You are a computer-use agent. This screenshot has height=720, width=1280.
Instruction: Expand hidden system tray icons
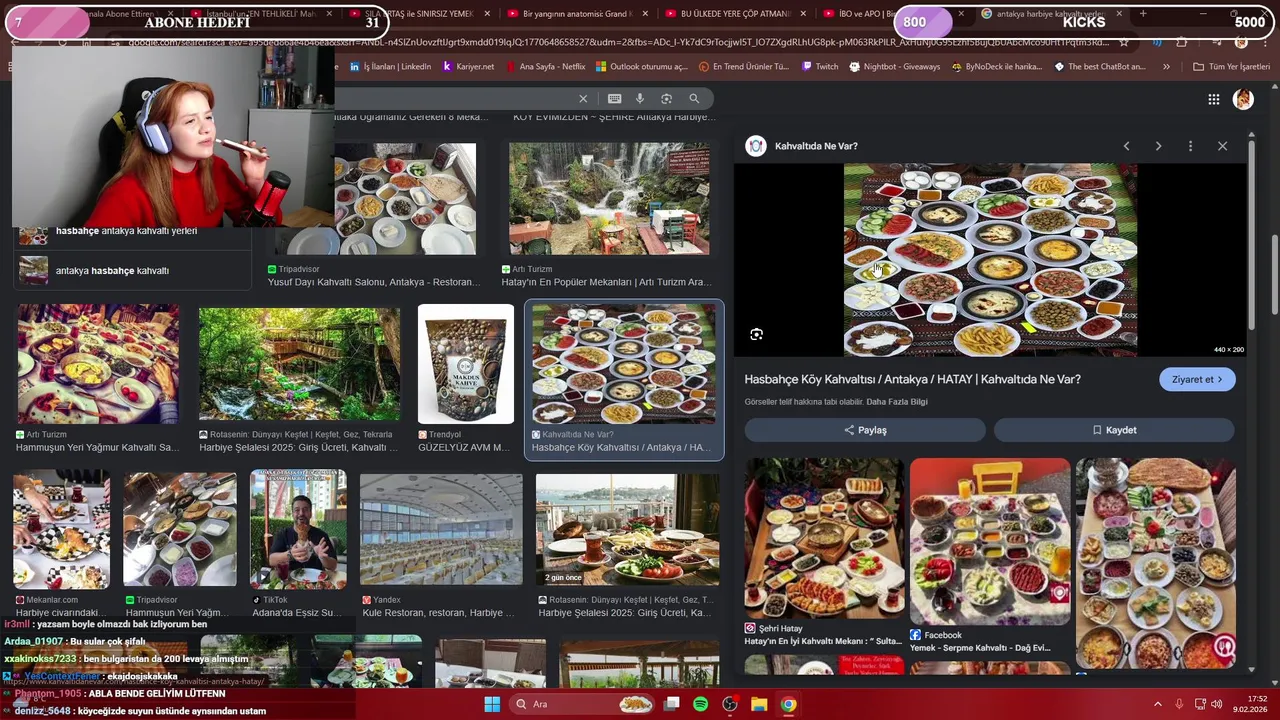[x=1158, y=704]
